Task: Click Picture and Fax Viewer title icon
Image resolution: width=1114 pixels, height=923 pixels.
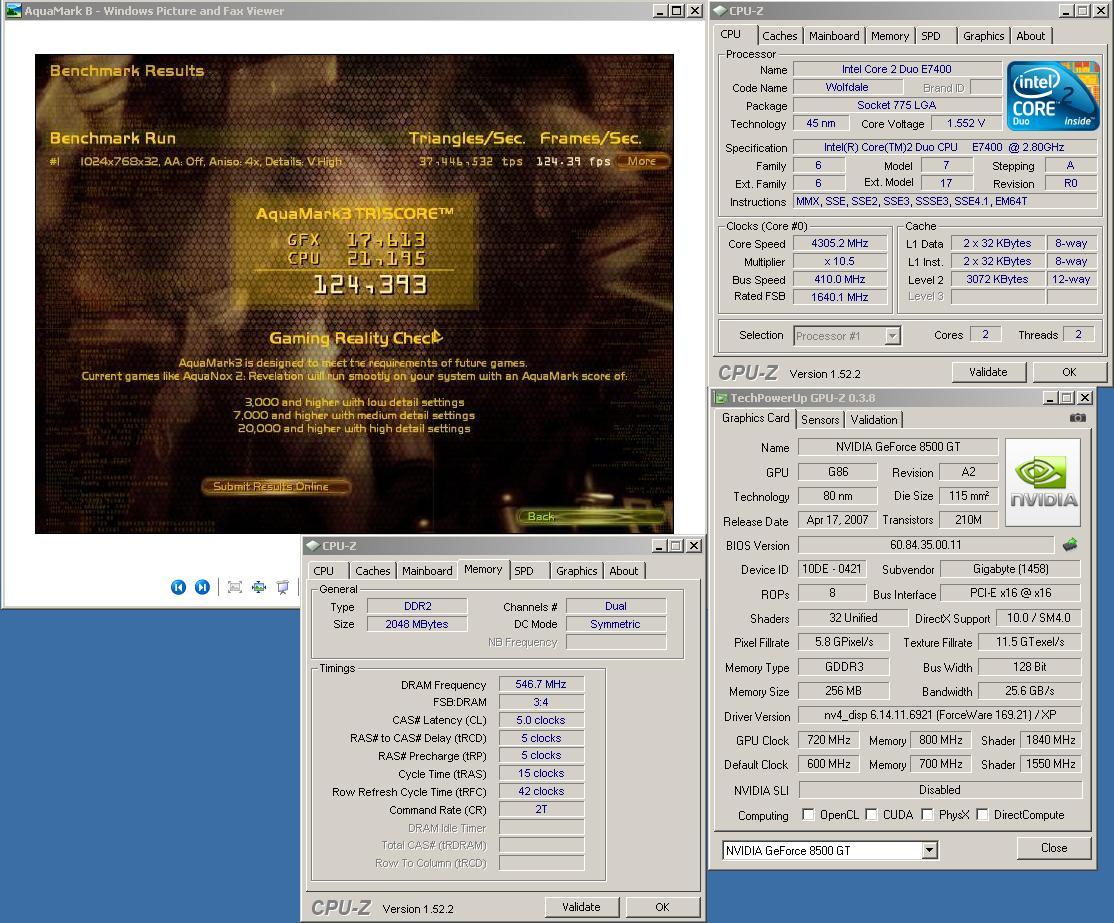Action: (x=13, y=11)
